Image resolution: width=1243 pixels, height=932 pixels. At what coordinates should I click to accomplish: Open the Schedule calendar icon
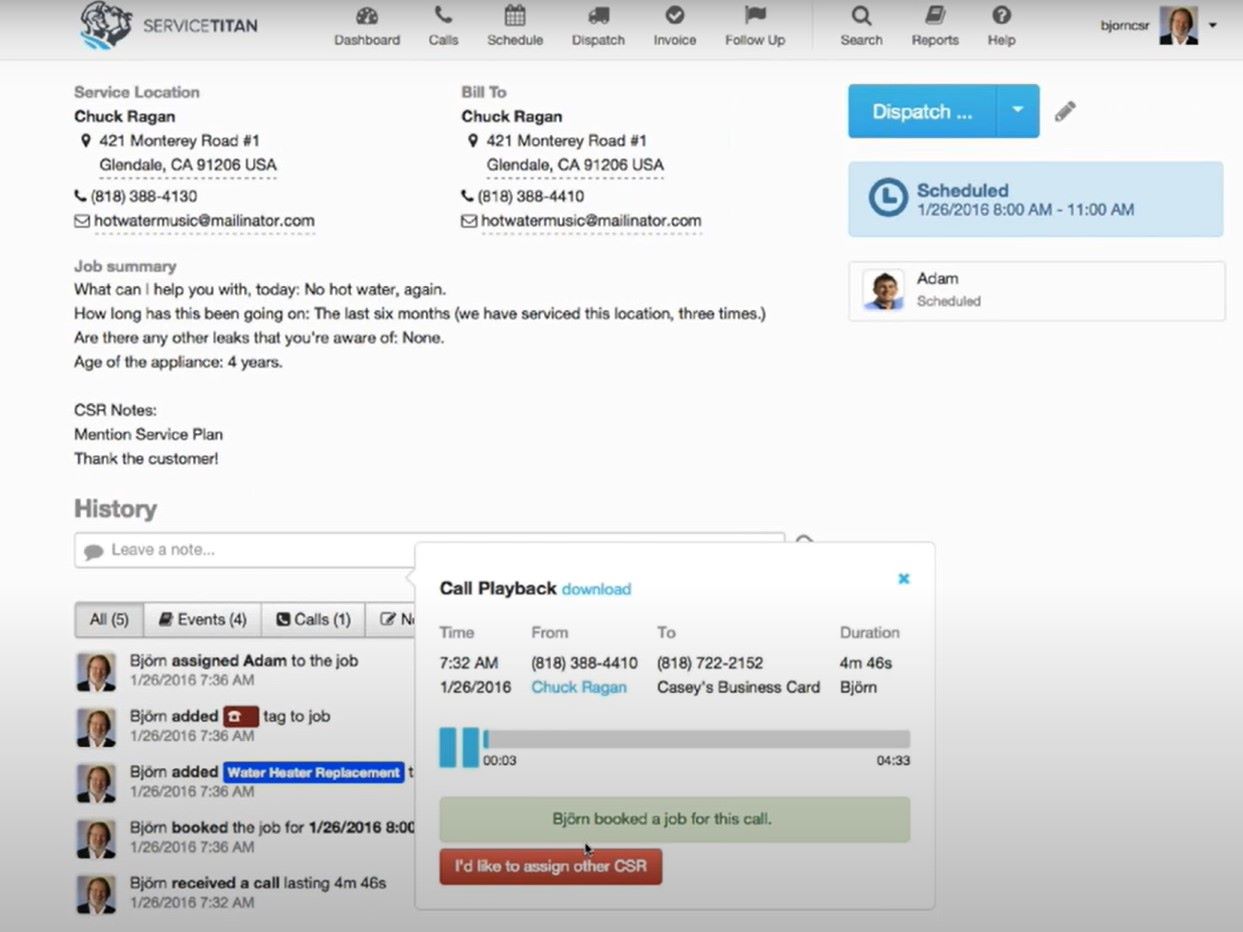tap(515, 16)
